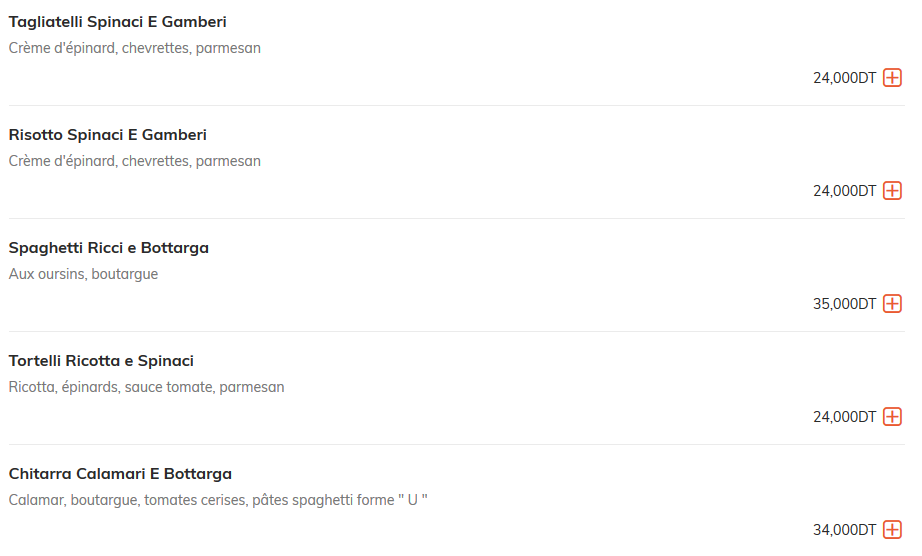Add Tagliatelli Spinaci E Gamberi with plus icon

892,78
